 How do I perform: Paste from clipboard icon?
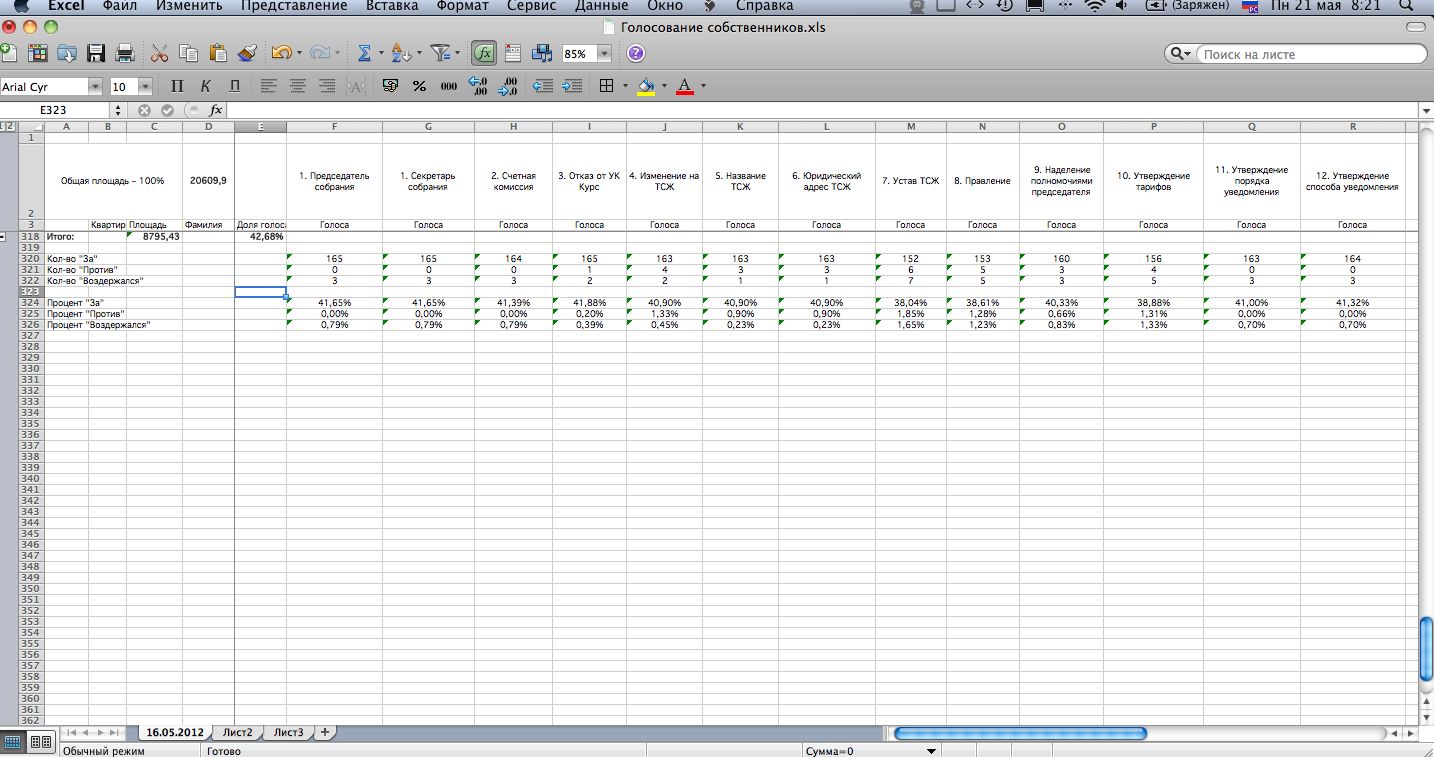click(218, 53)
